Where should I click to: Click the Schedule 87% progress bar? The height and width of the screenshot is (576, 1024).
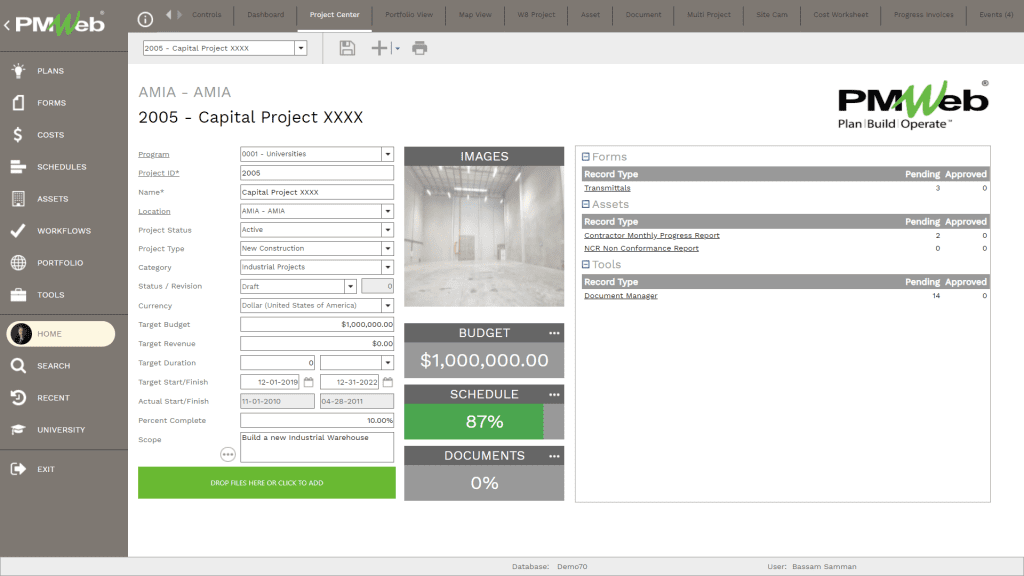click(484, 422)
